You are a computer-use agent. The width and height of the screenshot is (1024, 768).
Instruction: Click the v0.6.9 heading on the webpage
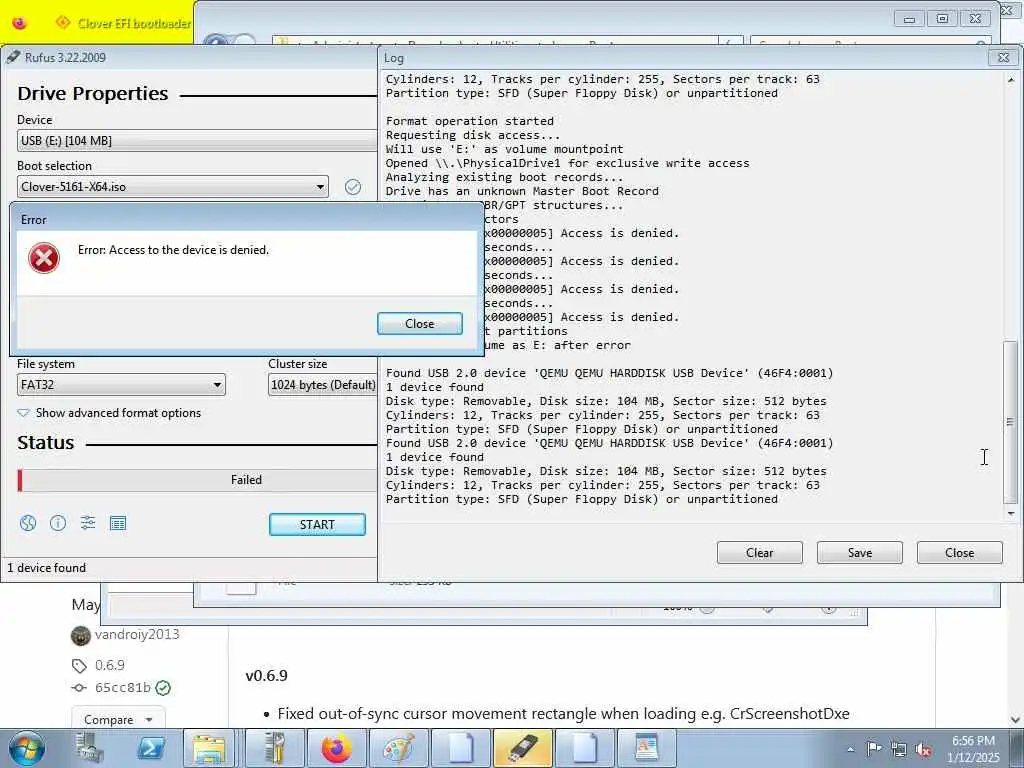pos(266,675)
